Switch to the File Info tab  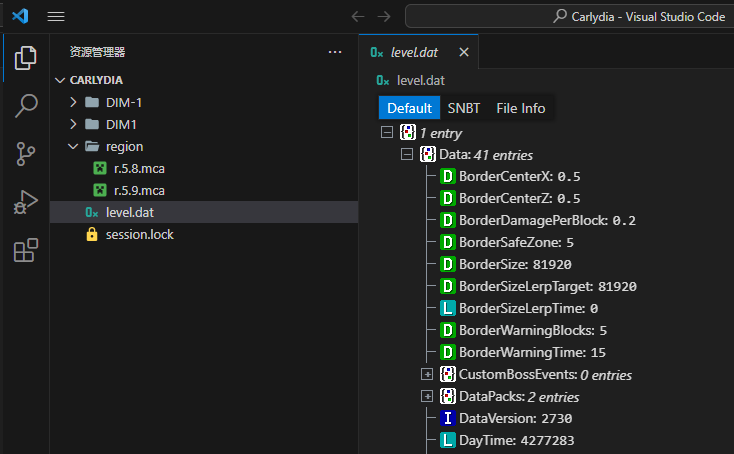point(521,108)
